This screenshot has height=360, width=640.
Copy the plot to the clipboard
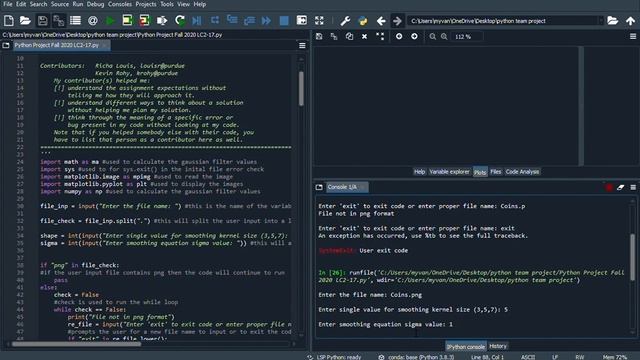point(349,36)
